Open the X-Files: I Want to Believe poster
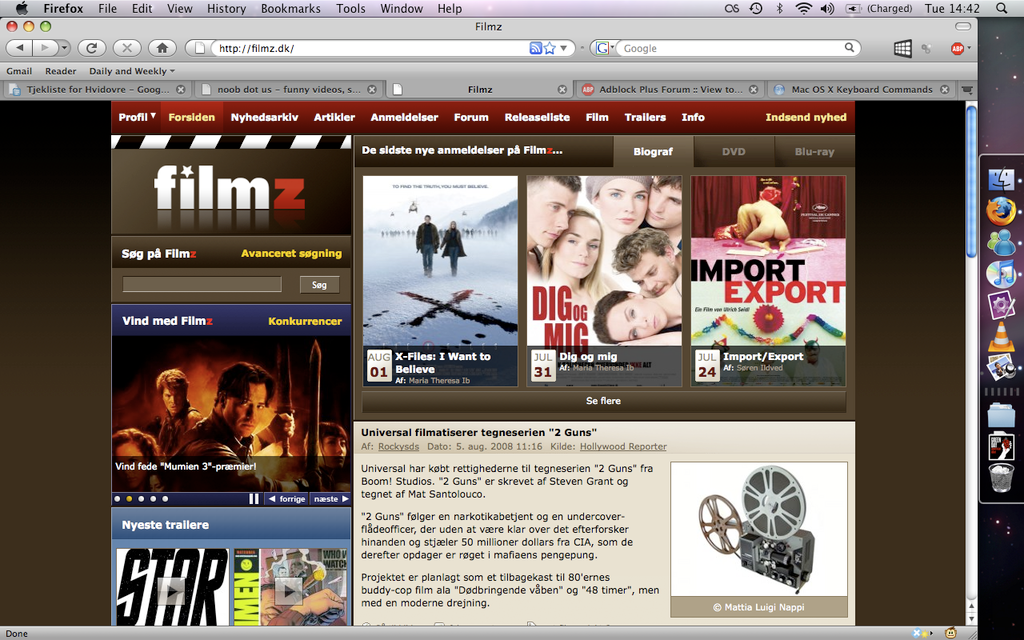Image resolution: width=1024 pixels, height=640 pixels. (440, 281)
